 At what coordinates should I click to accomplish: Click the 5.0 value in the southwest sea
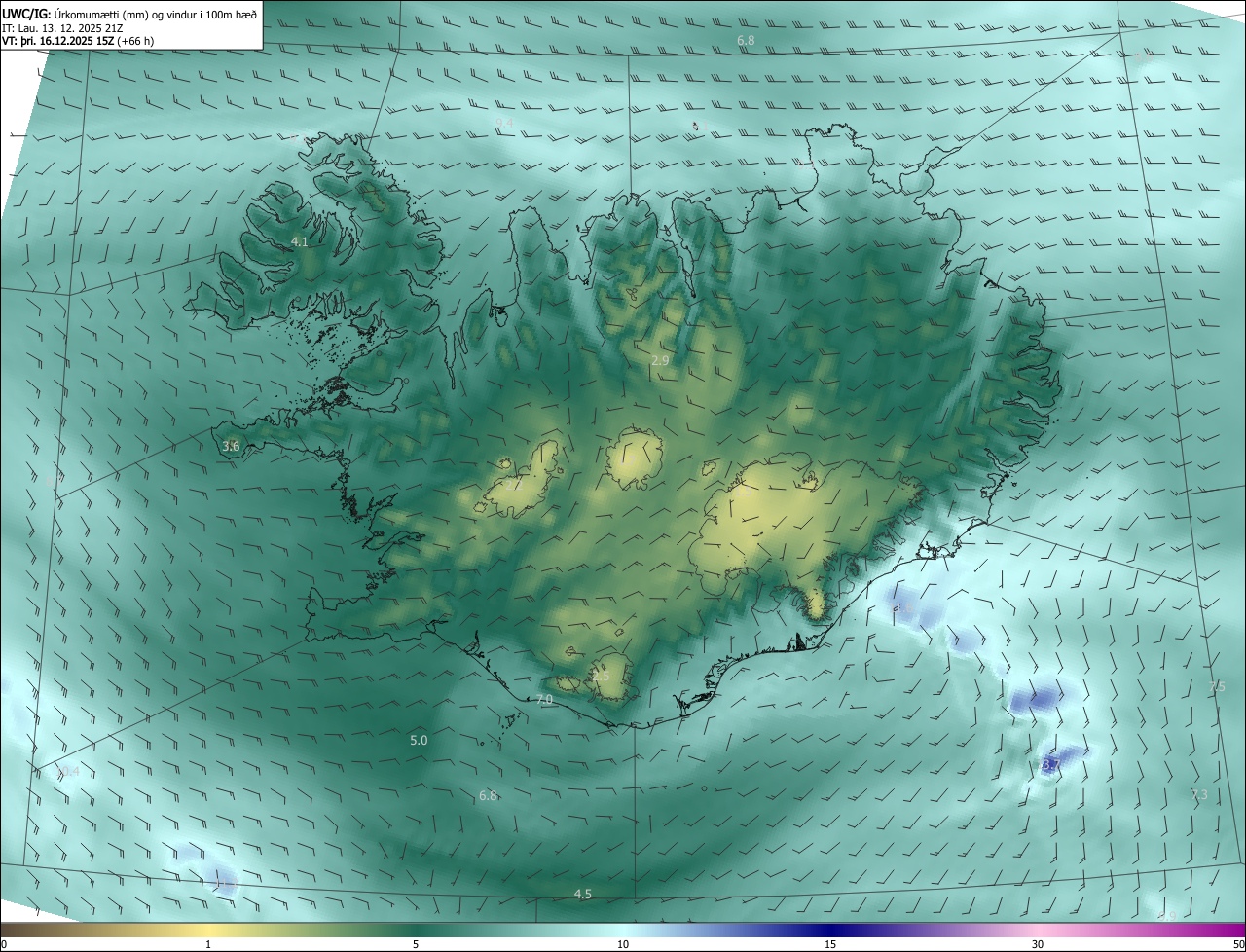[419, 741]
